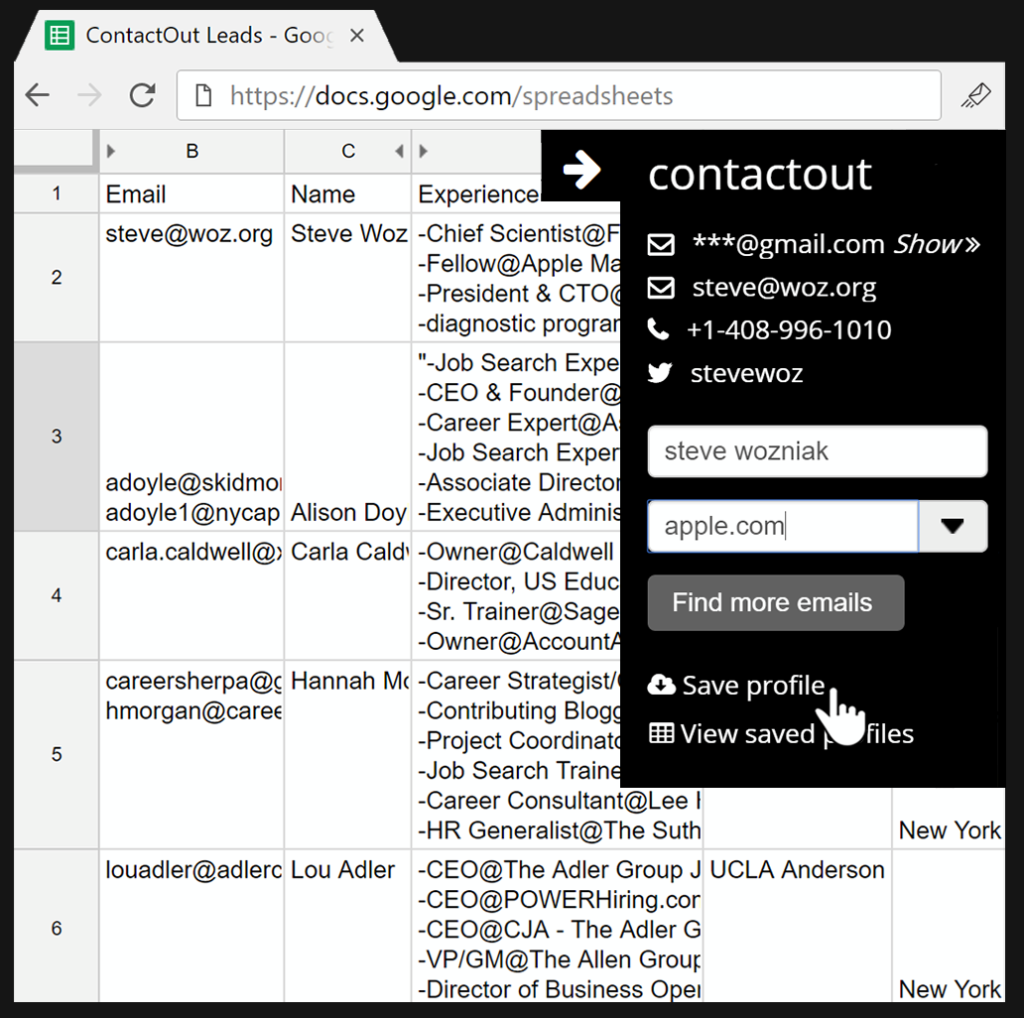Click the Experience header cell
1024x1018 pixels.
click(x=479, y=193)
